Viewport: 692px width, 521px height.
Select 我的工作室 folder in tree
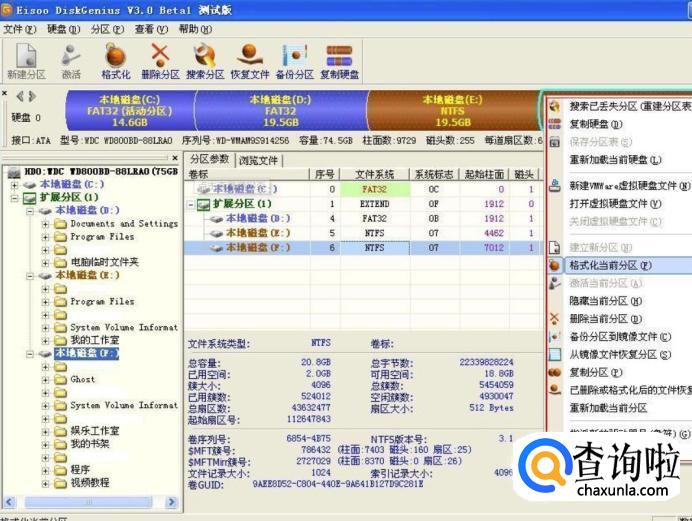tap(95, 340)
